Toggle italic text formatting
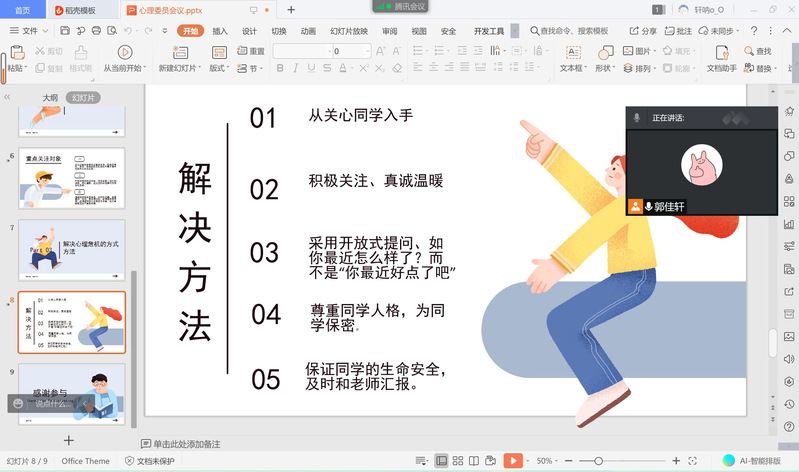 296,69
